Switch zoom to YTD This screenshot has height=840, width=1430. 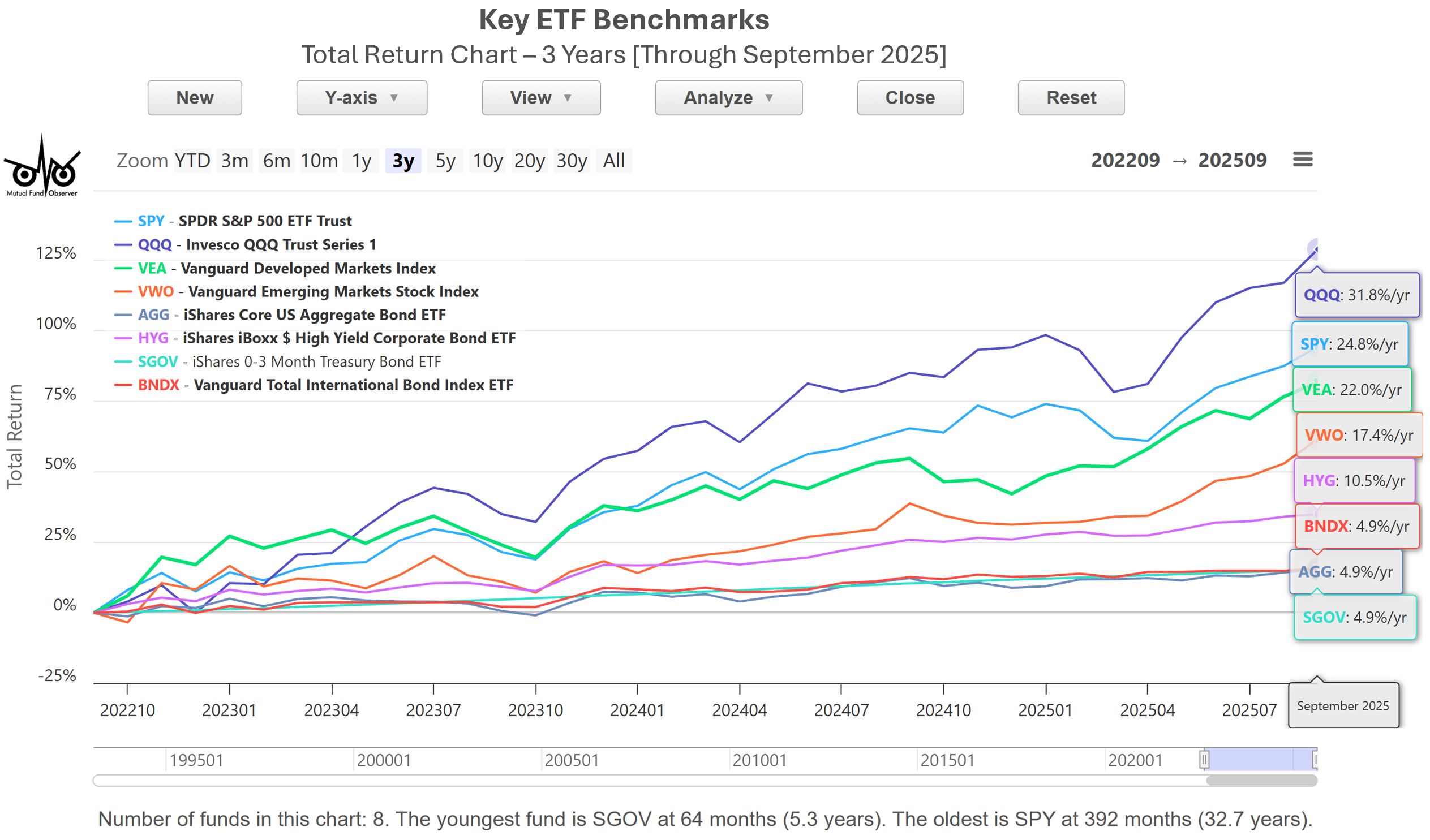[x=192, y=161]
